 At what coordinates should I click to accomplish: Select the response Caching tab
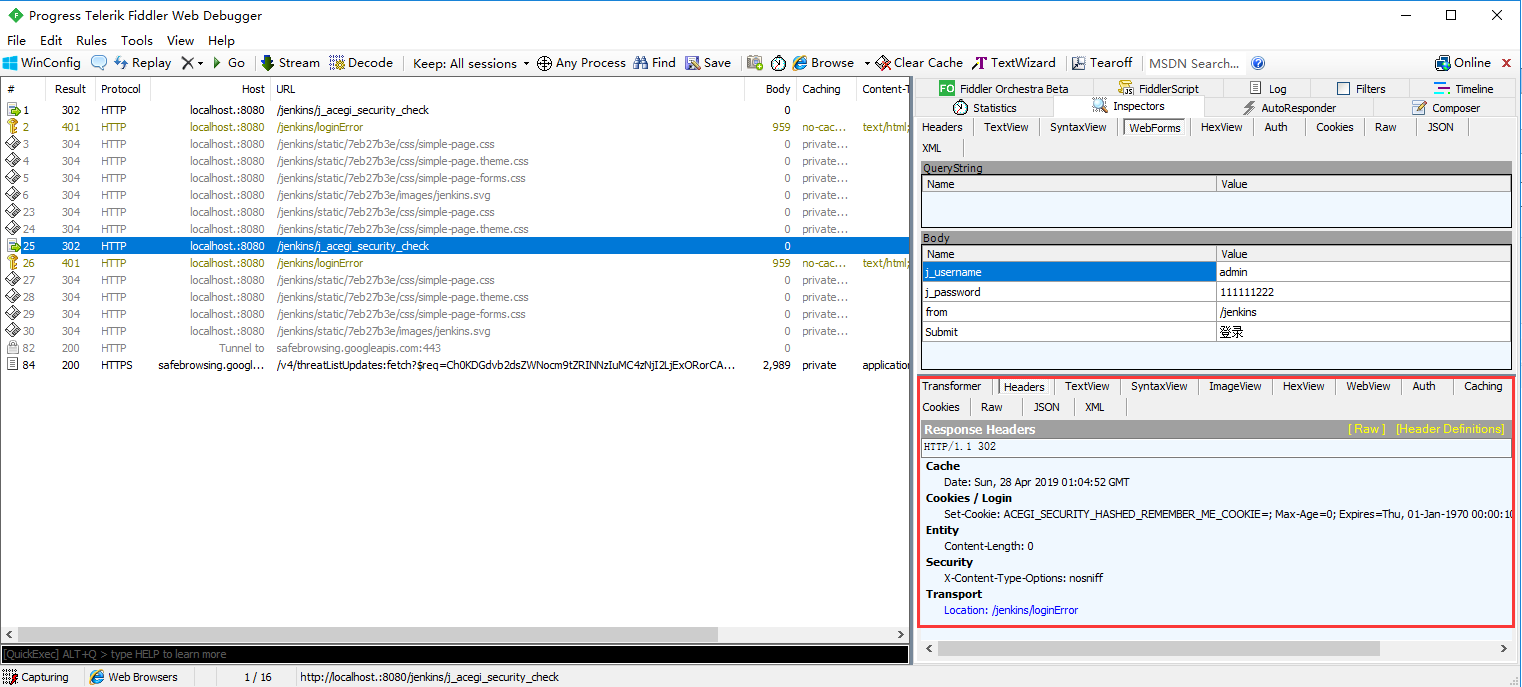(x=1483, y=386)
